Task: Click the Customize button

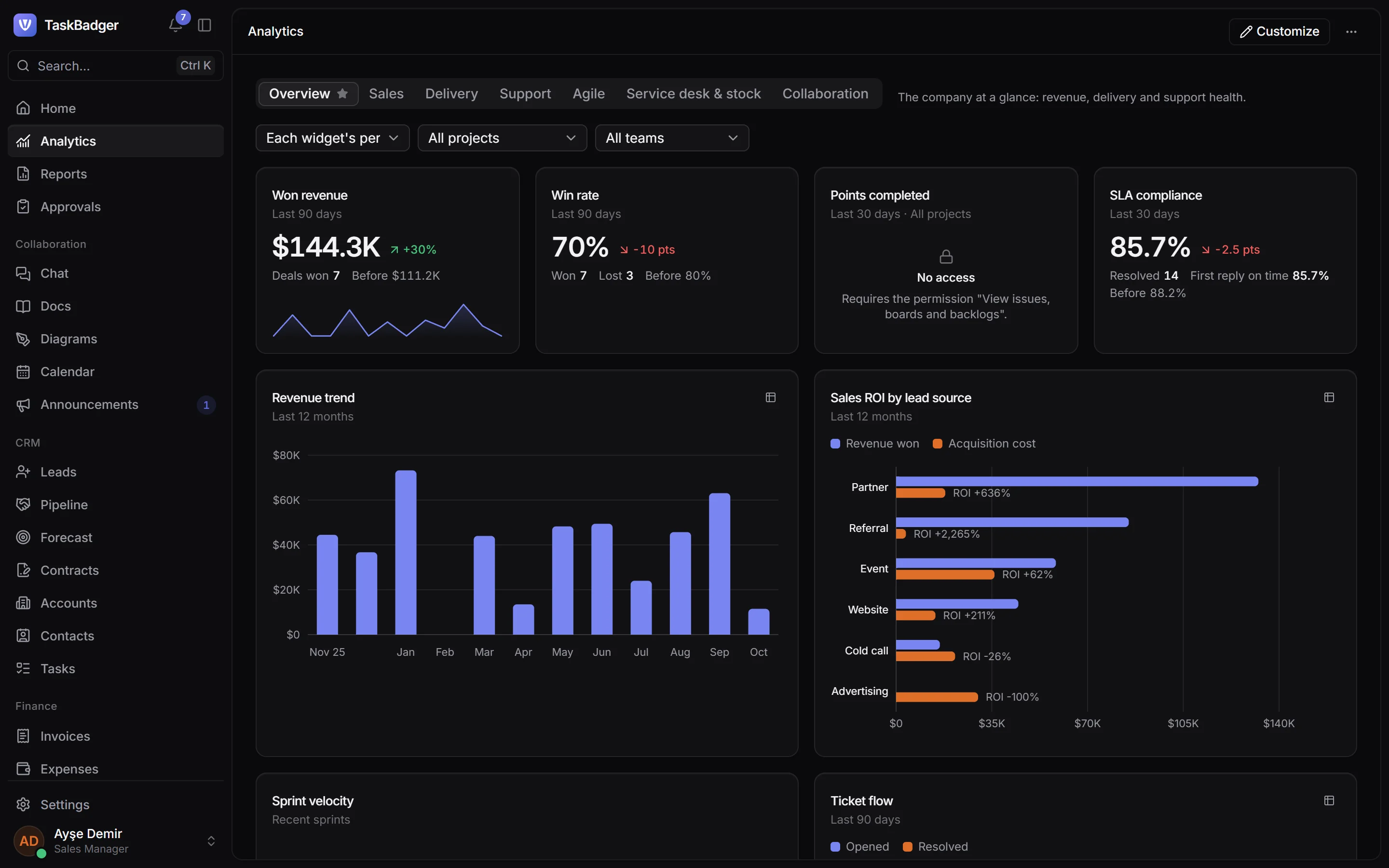Action: (1279, 31)
